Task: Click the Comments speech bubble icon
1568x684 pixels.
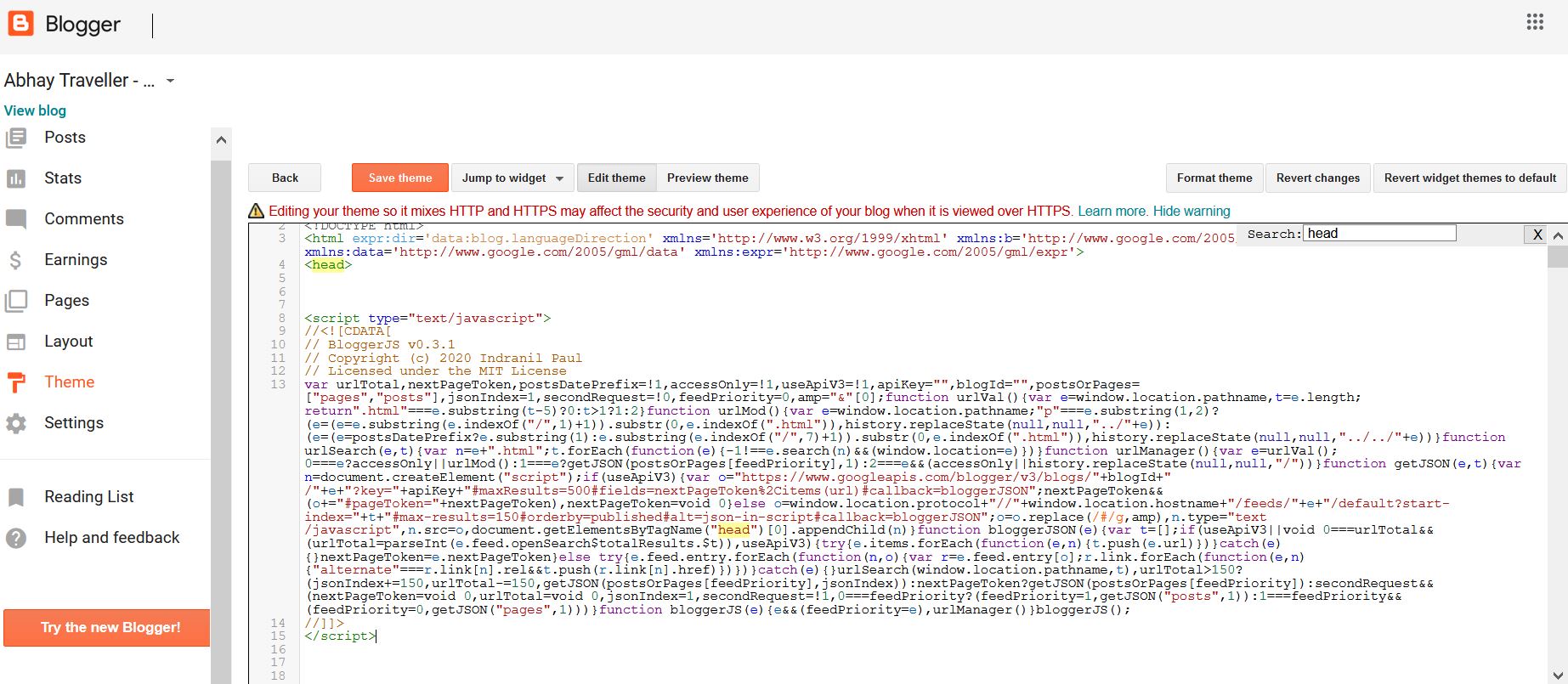Action: point(16,219)
